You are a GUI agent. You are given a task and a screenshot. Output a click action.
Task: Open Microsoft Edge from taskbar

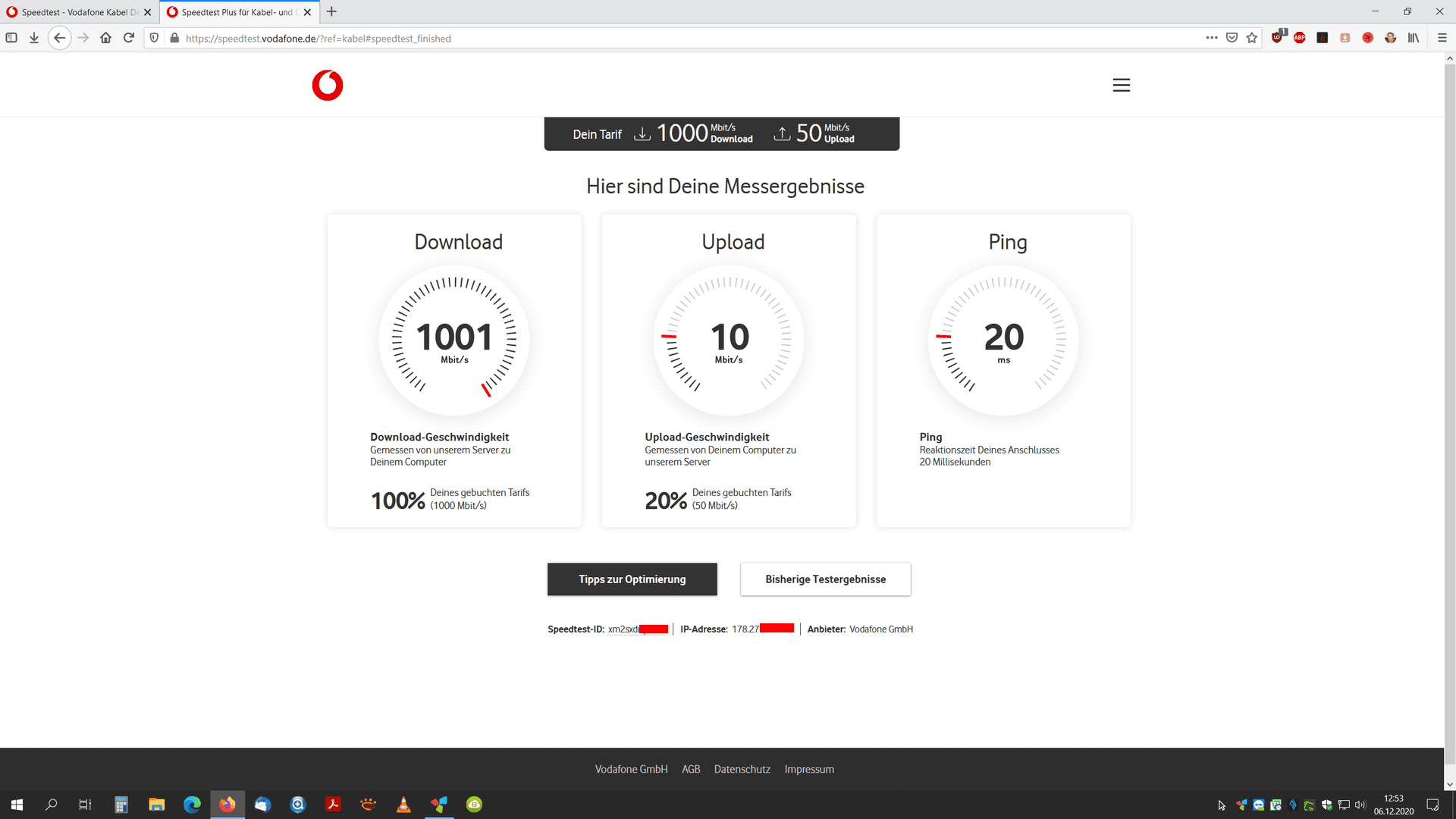(x=192, y=805)
